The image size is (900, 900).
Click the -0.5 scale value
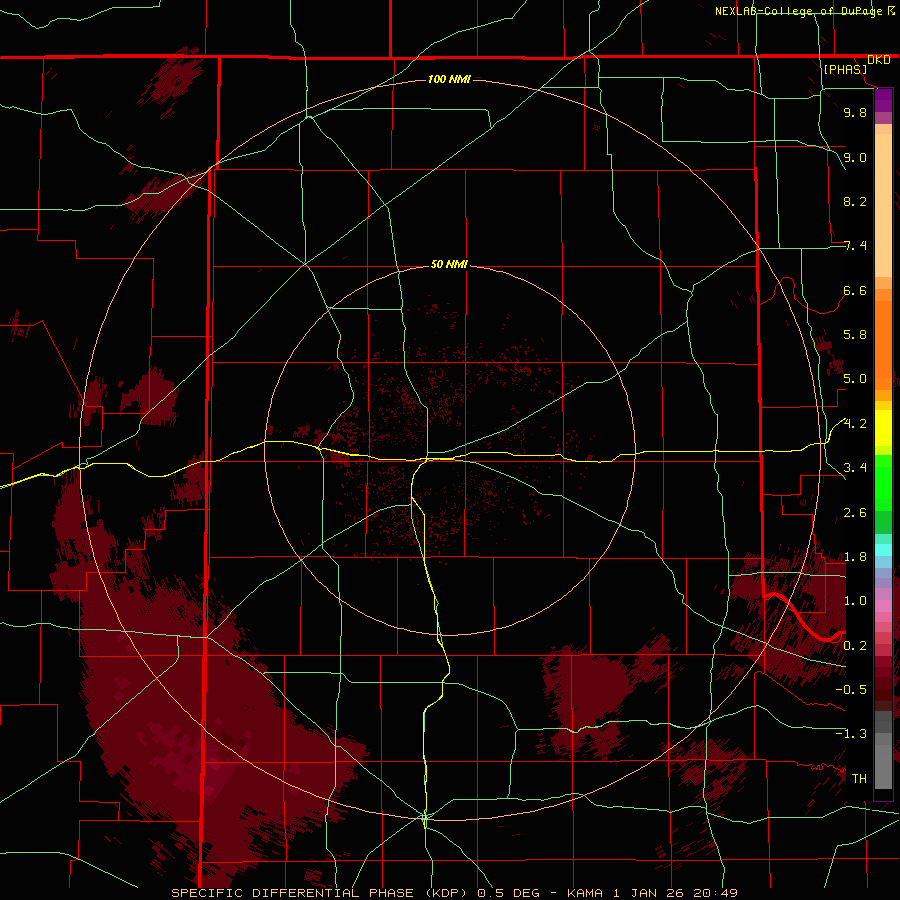851,689
